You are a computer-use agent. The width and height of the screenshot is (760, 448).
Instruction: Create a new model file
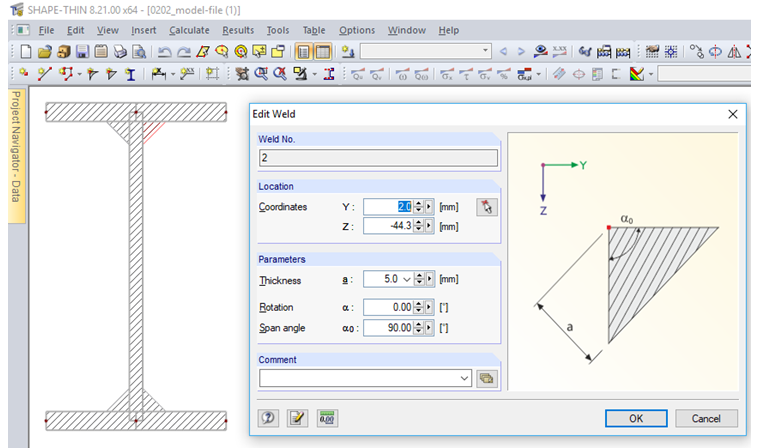26,51
